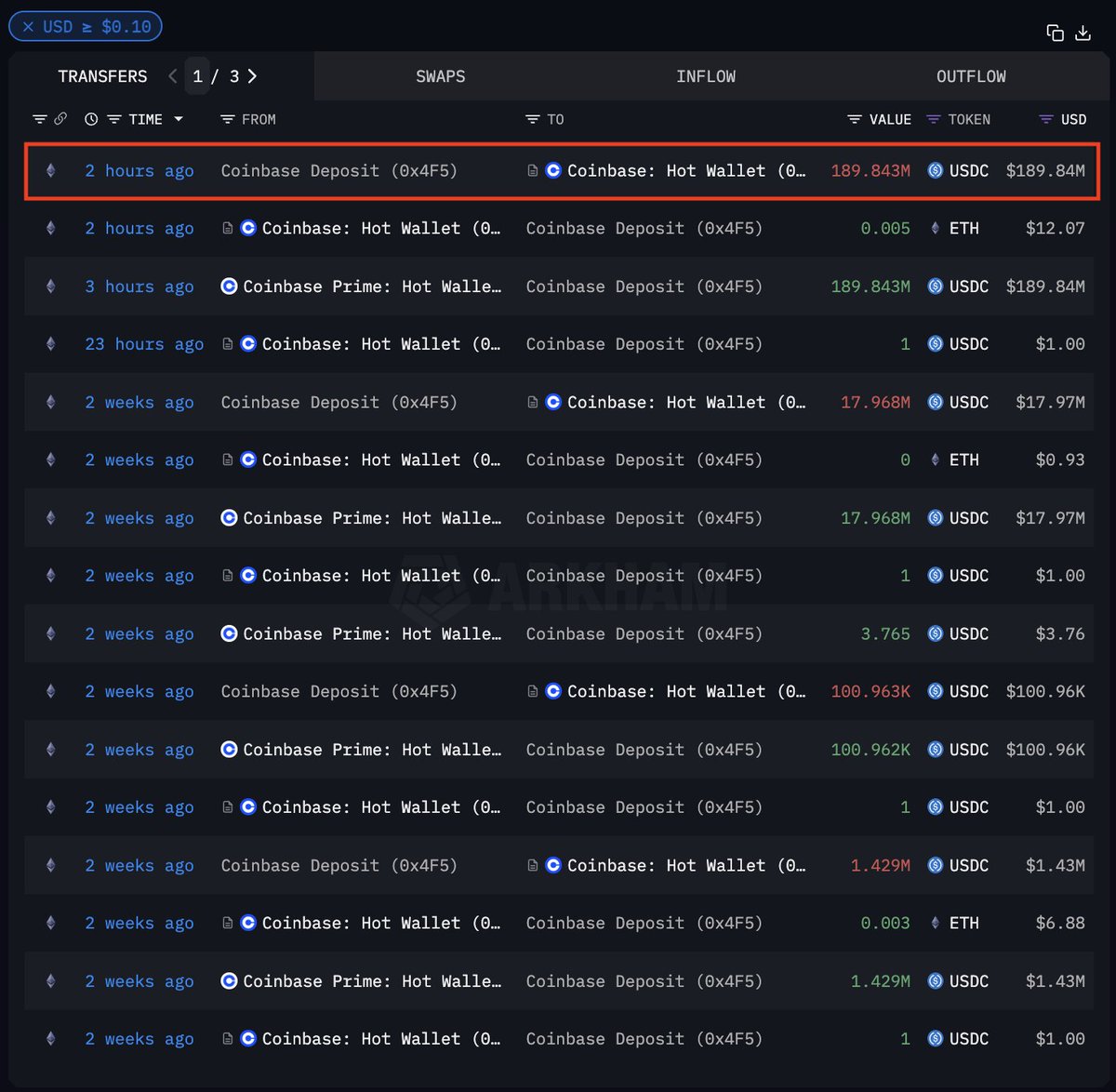Click the $12.07 USD amount

1055,228
